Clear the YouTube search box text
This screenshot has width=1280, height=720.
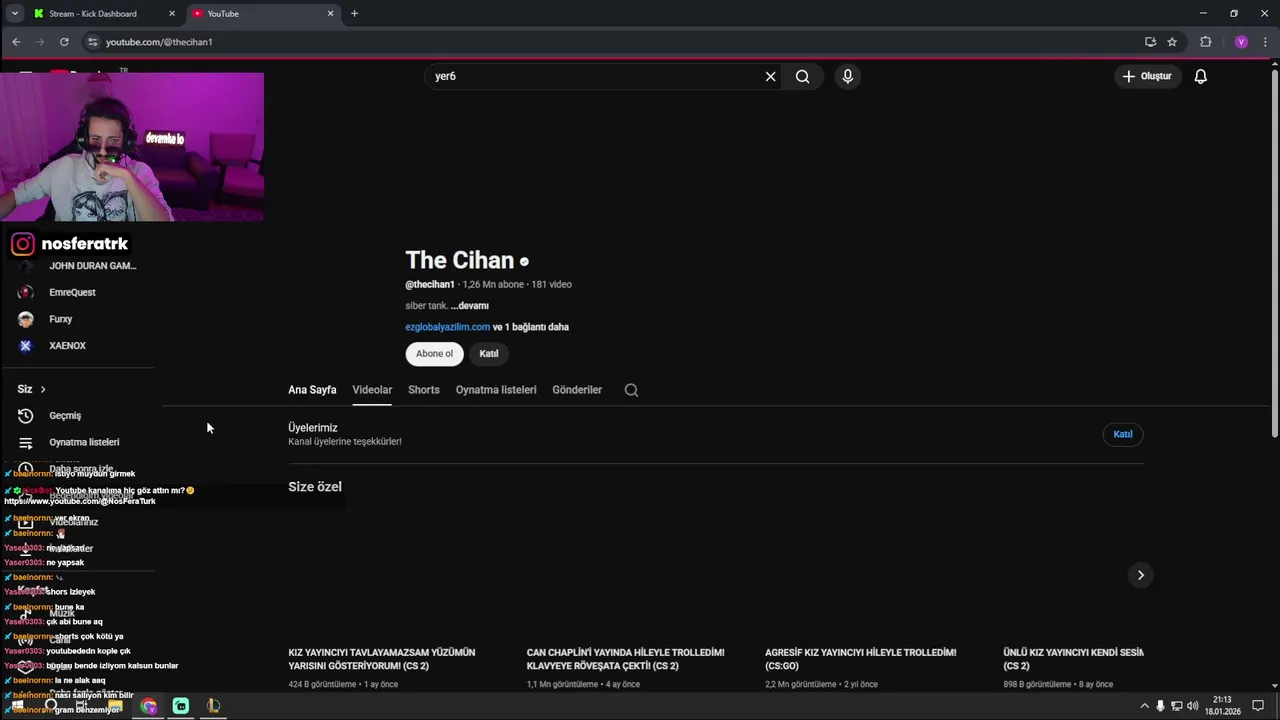click(x=770, y=76)
